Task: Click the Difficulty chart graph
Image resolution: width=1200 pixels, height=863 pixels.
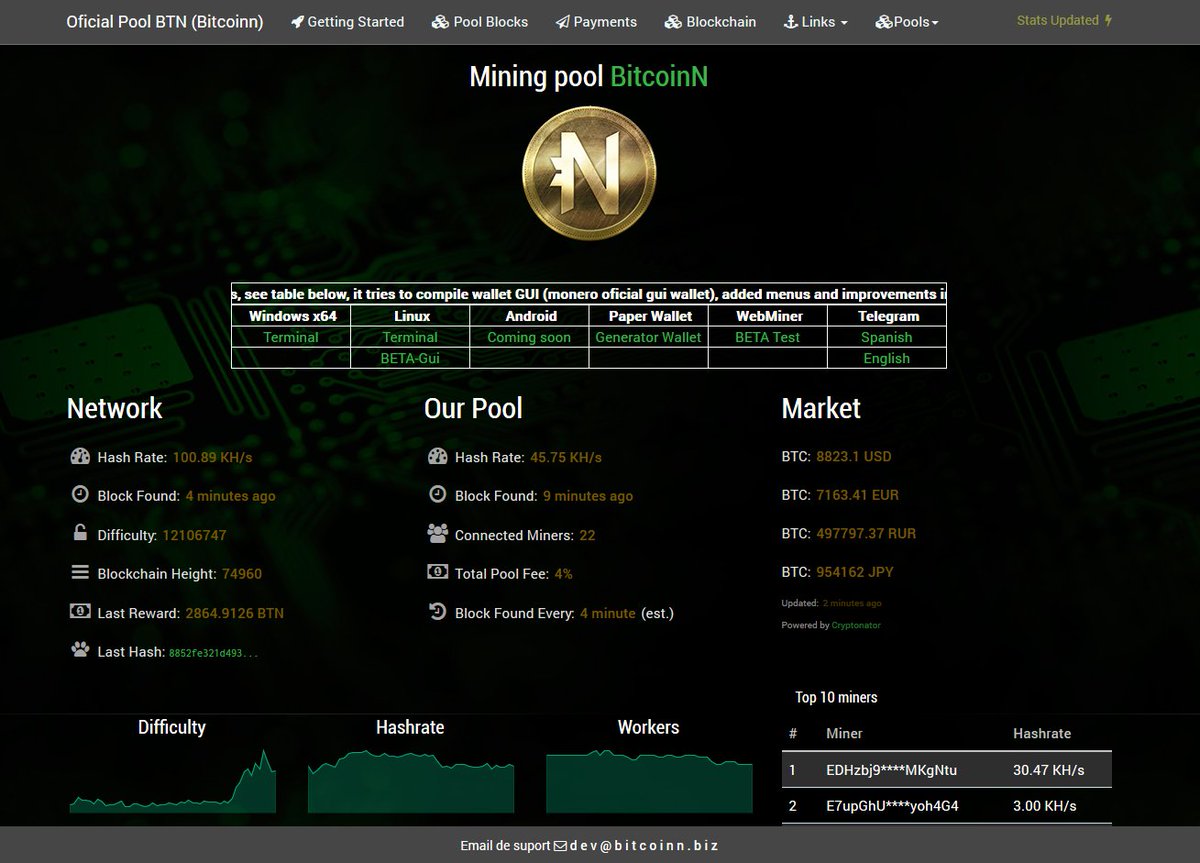Action: point(172,780)
